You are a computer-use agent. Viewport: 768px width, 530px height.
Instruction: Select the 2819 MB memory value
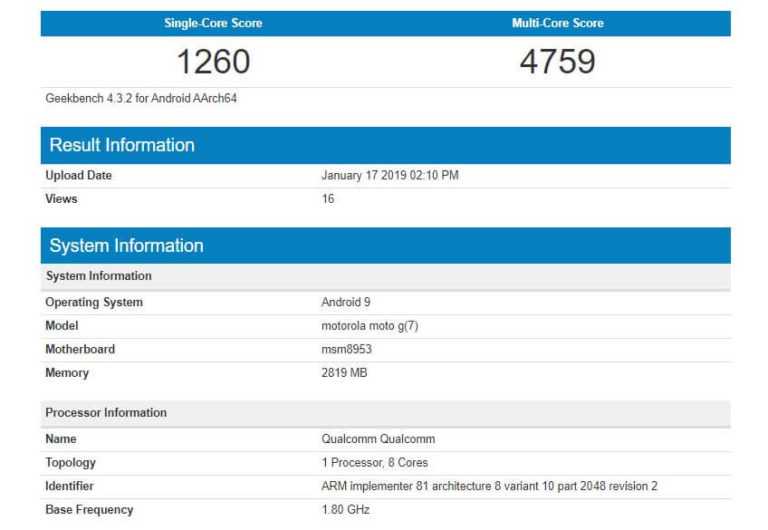pyautogui.click(x=344, y=373)
